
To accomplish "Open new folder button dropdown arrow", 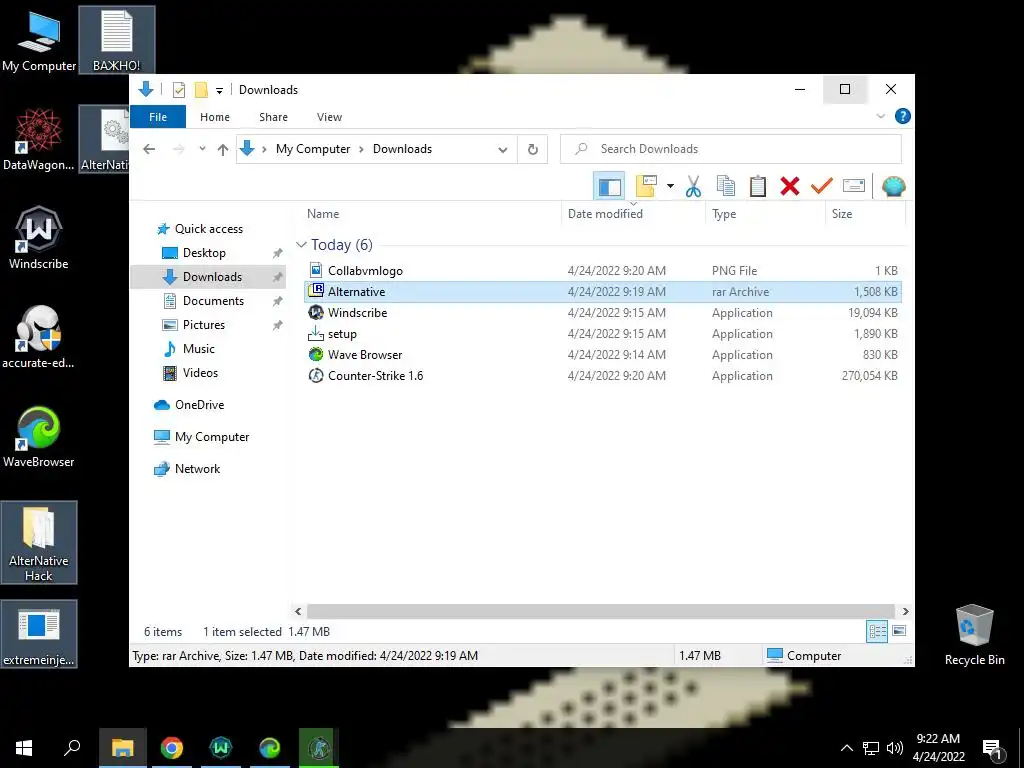I will [670, 187].
